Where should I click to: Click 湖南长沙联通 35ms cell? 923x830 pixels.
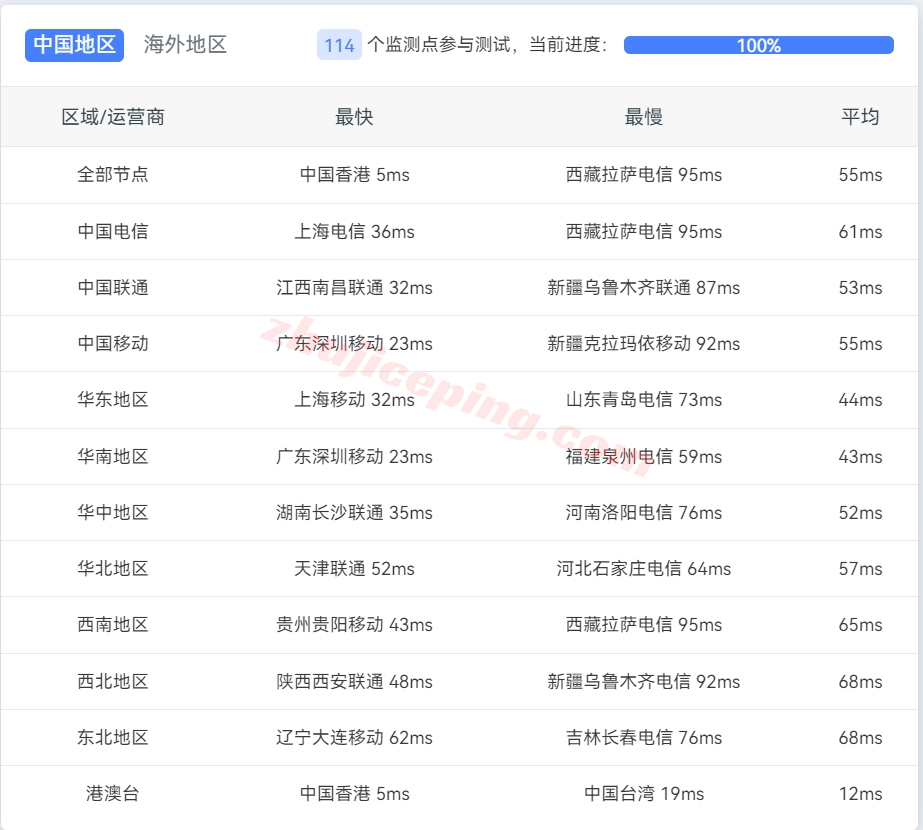click(x=354, y=513)
